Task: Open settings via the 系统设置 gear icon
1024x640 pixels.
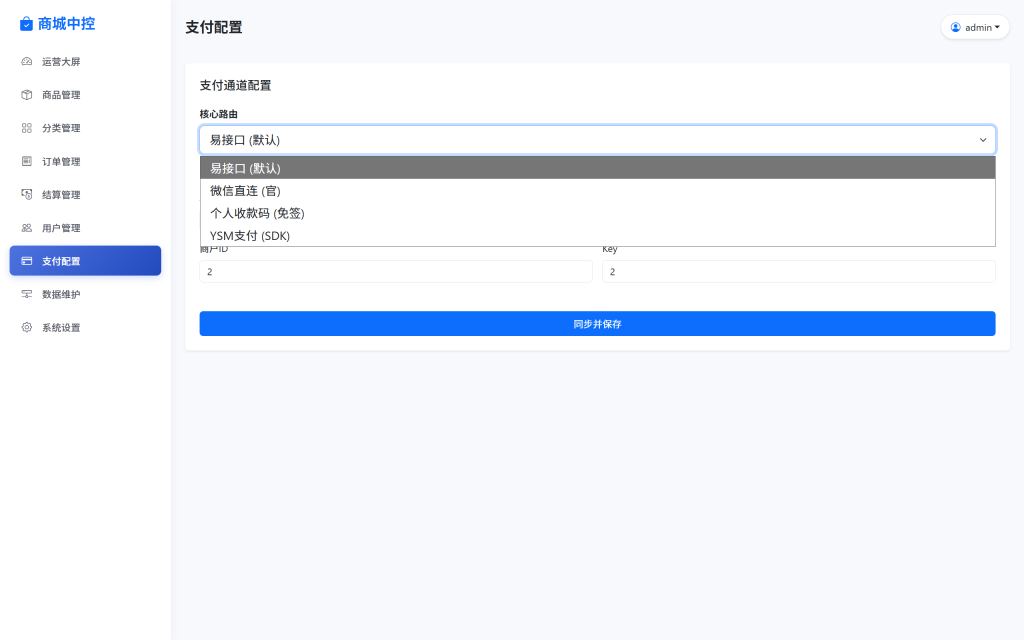Action: (25, 327)
